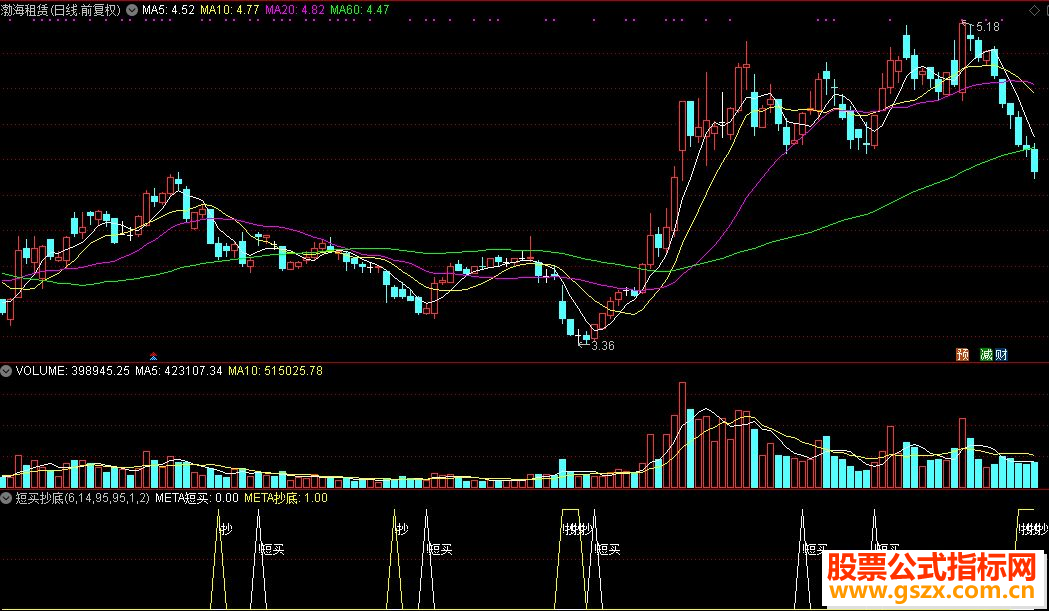Open dropdown arrow next to 渤海租赁 title
Viewport: 1049px width, 611px height.
(x=131, y=10)
